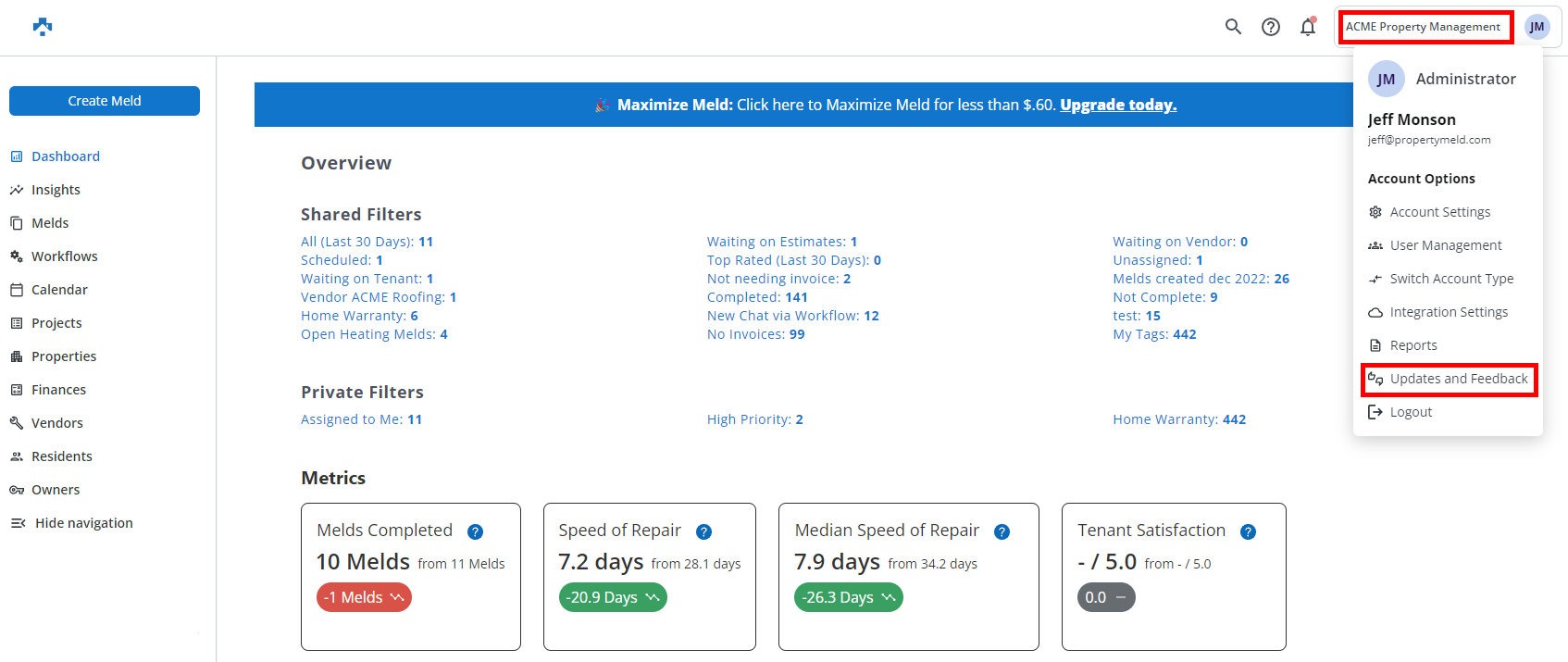
Task: Go to Vendors in sidebar
Action: (x=56, y=423)
